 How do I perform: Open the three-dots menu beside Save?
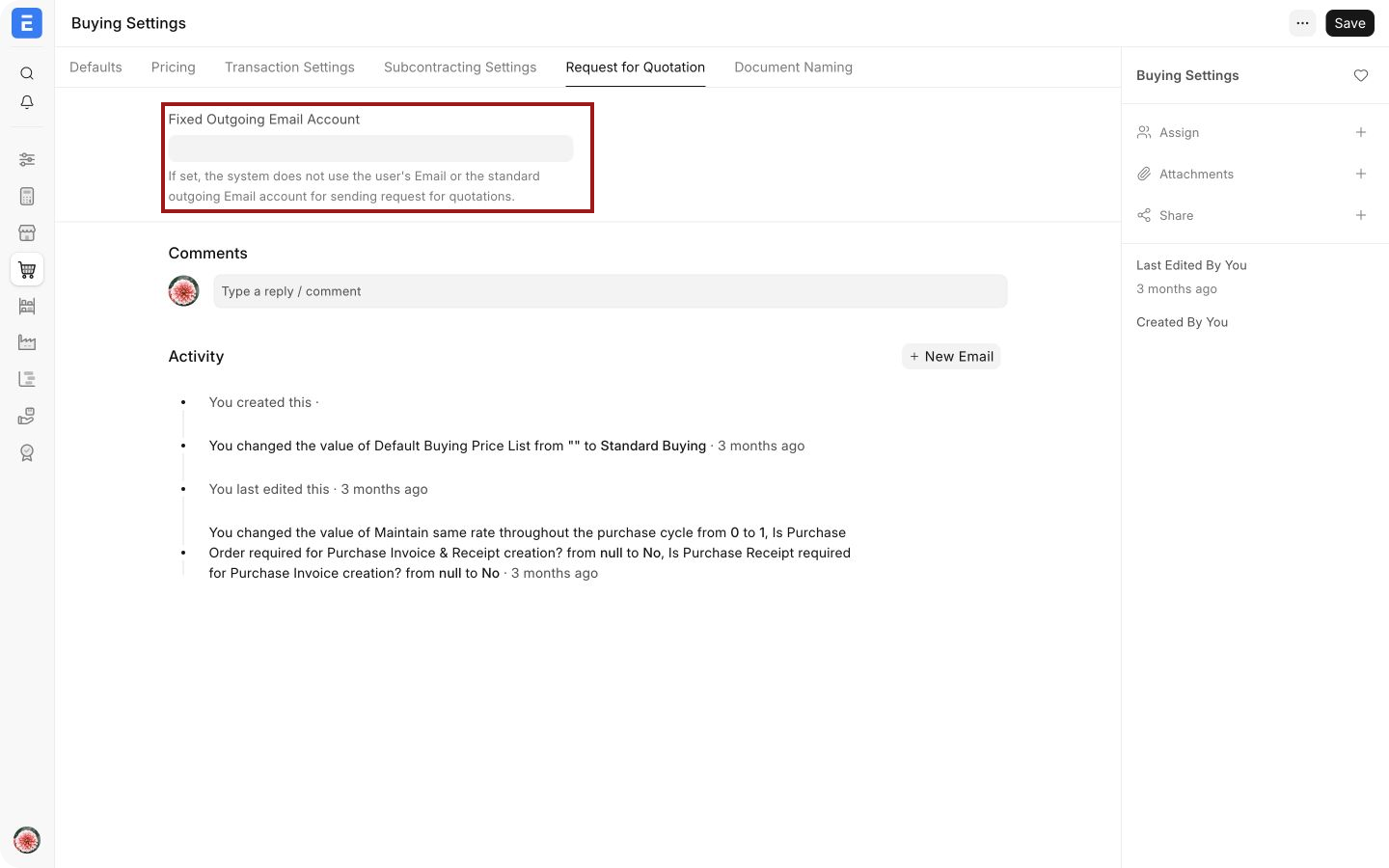point(1302,23)
